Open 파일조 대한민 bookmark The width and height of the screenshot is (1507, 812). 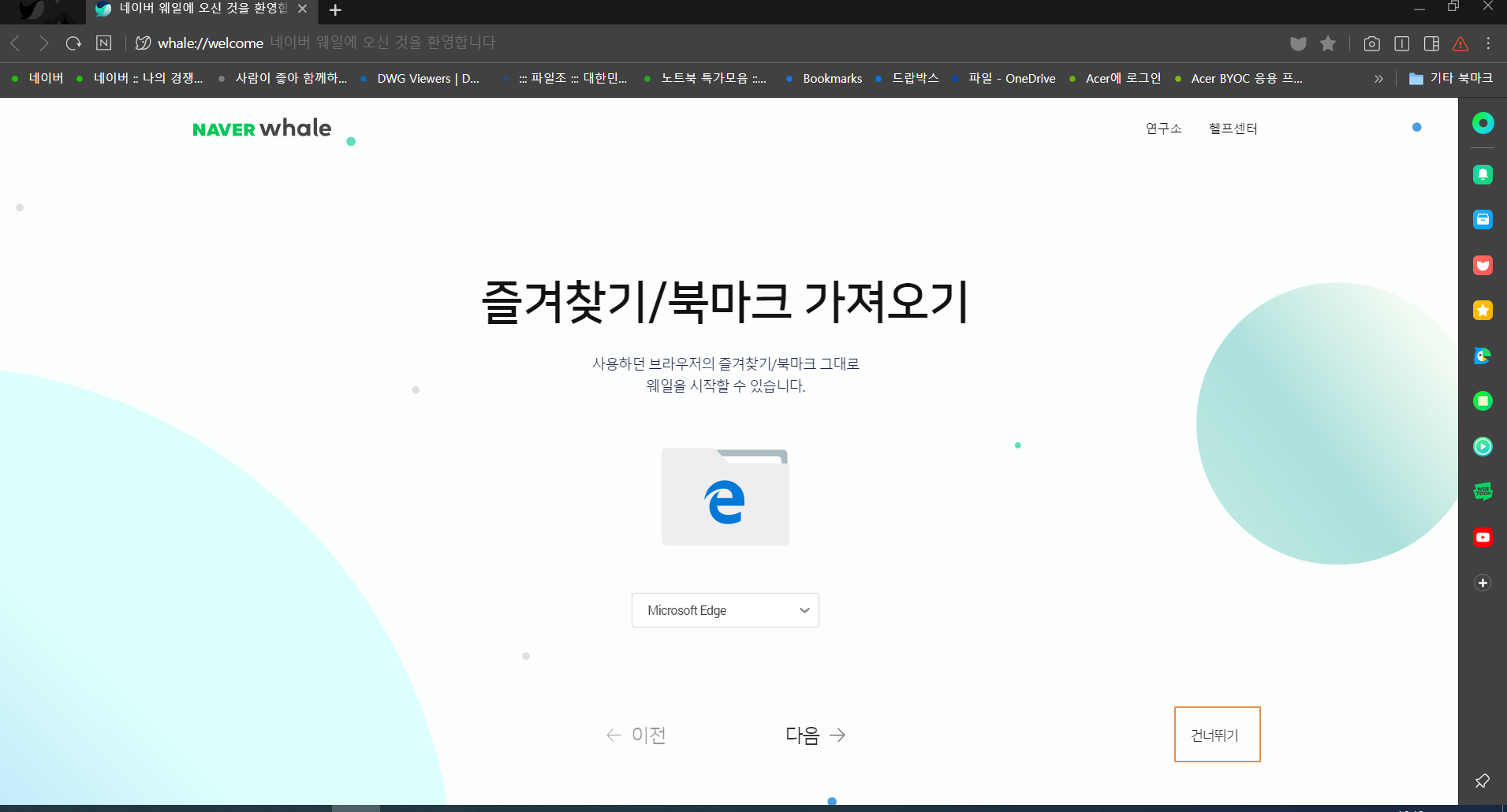tap(565, 78)
